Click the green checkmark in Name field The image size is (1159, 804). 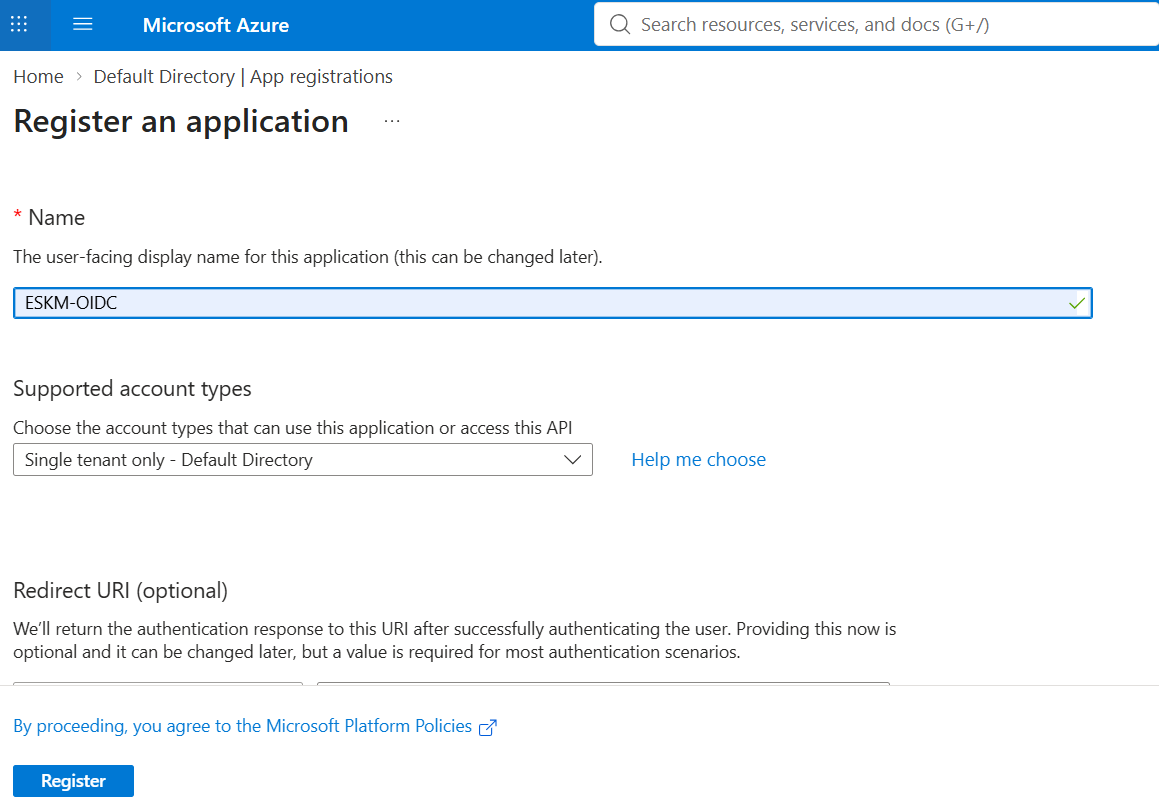click(x=1077, y=303)
